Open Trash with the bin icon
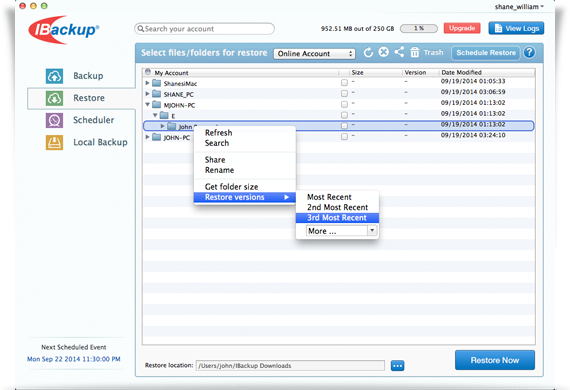The image size is (570, 390). click(x=414, y=53)
